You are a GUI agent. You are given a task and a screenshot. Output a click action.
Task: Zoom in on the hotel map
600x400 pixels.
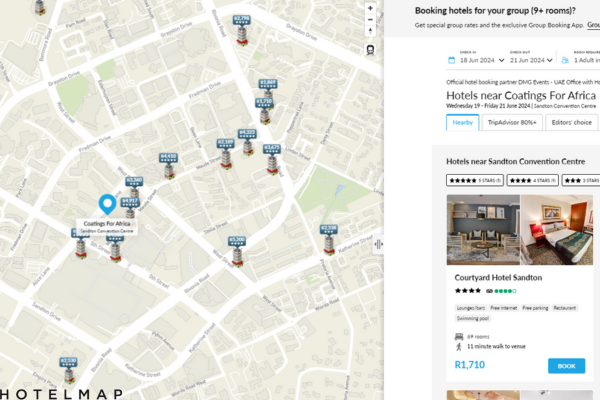pos(371,8)
